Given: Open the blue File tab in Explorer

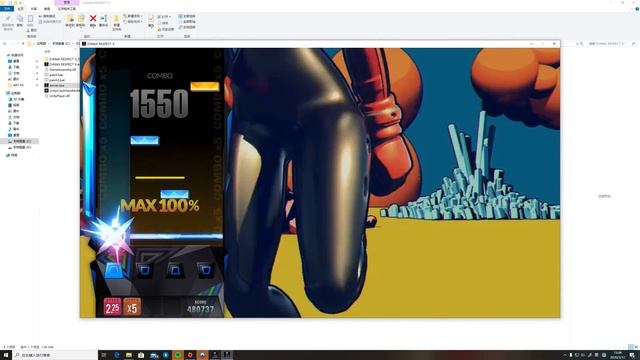Looking at the screenshot, I should [x=7, y=9].
